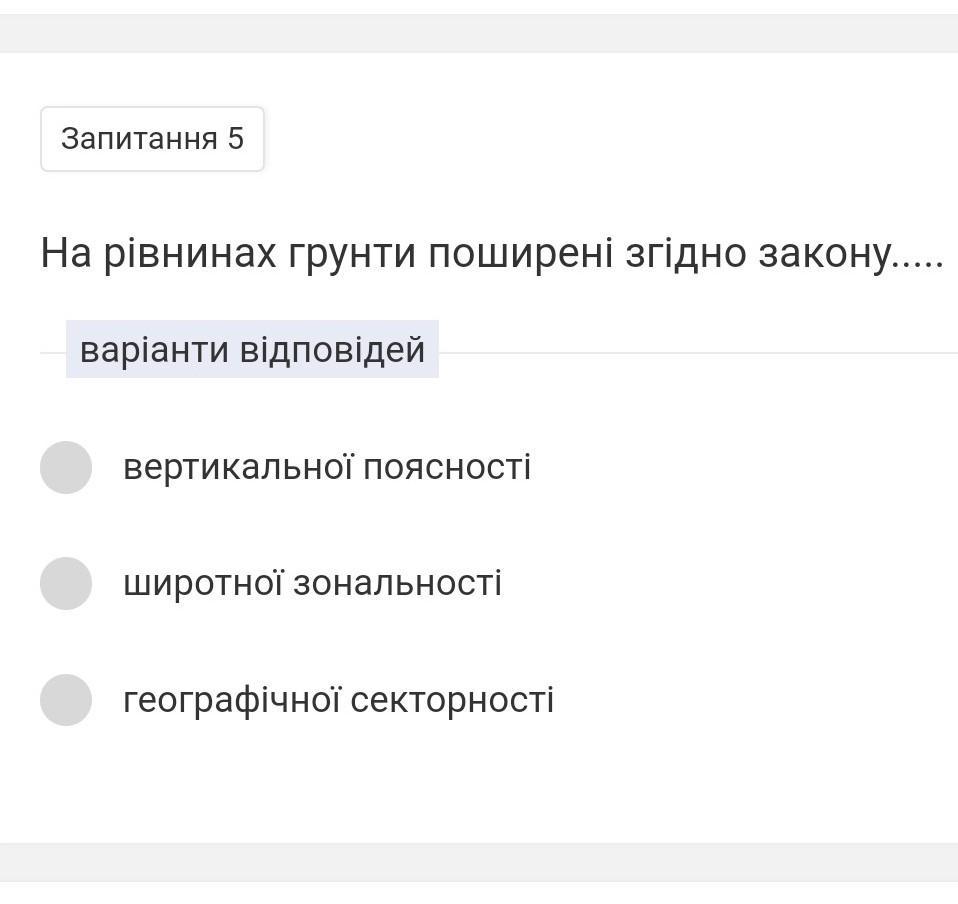The image size is (958, 904).
Task: Click the "варіанти відповідей" heading
Action: (252, 350)
